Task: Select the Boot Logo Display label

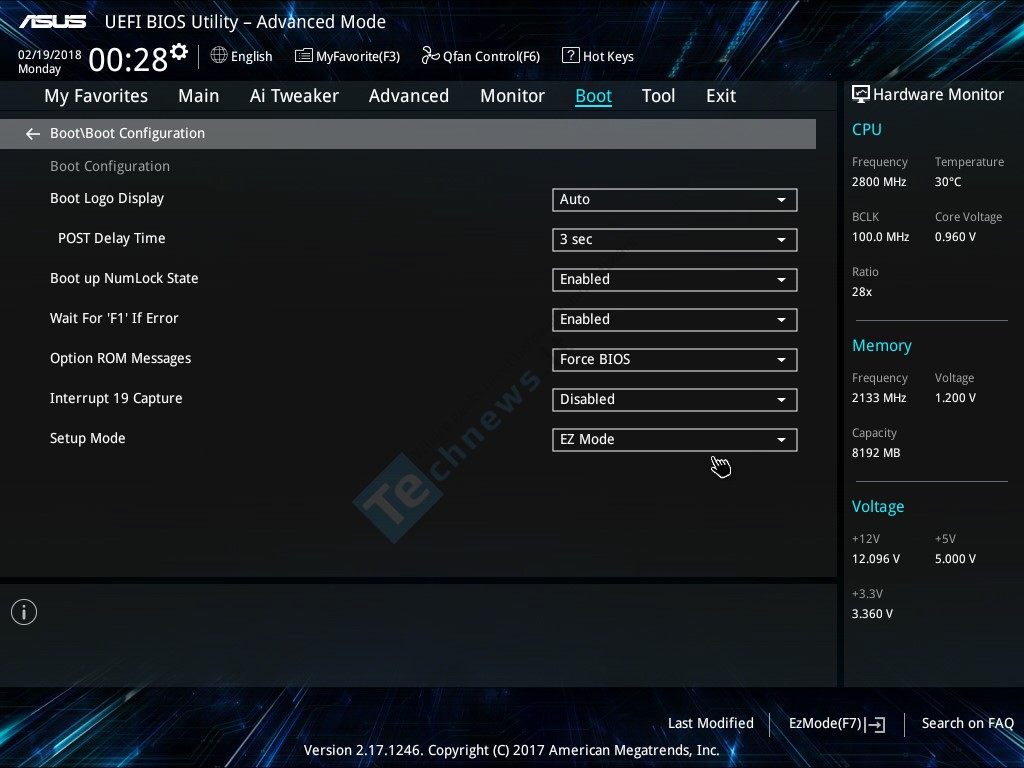Action: tap(107, 199)
